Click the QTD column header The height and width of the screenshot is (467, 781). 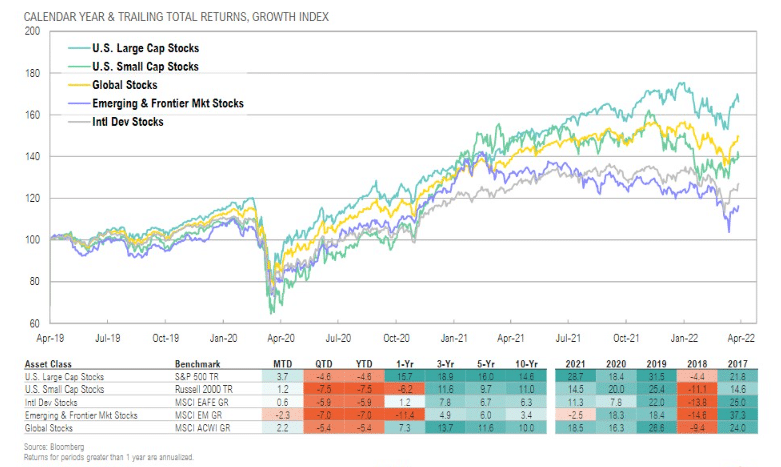click(x=323, y=363)
